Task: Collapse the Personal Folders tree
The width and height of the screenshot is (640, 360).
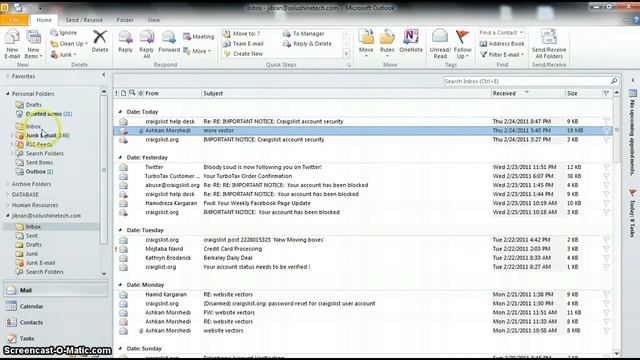Action: click(7, 93)
